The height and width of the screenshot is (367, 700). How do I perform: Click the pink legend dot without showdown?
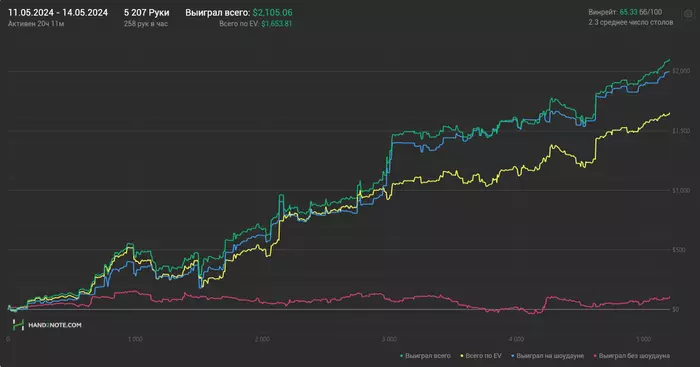[x=595, y=356]
